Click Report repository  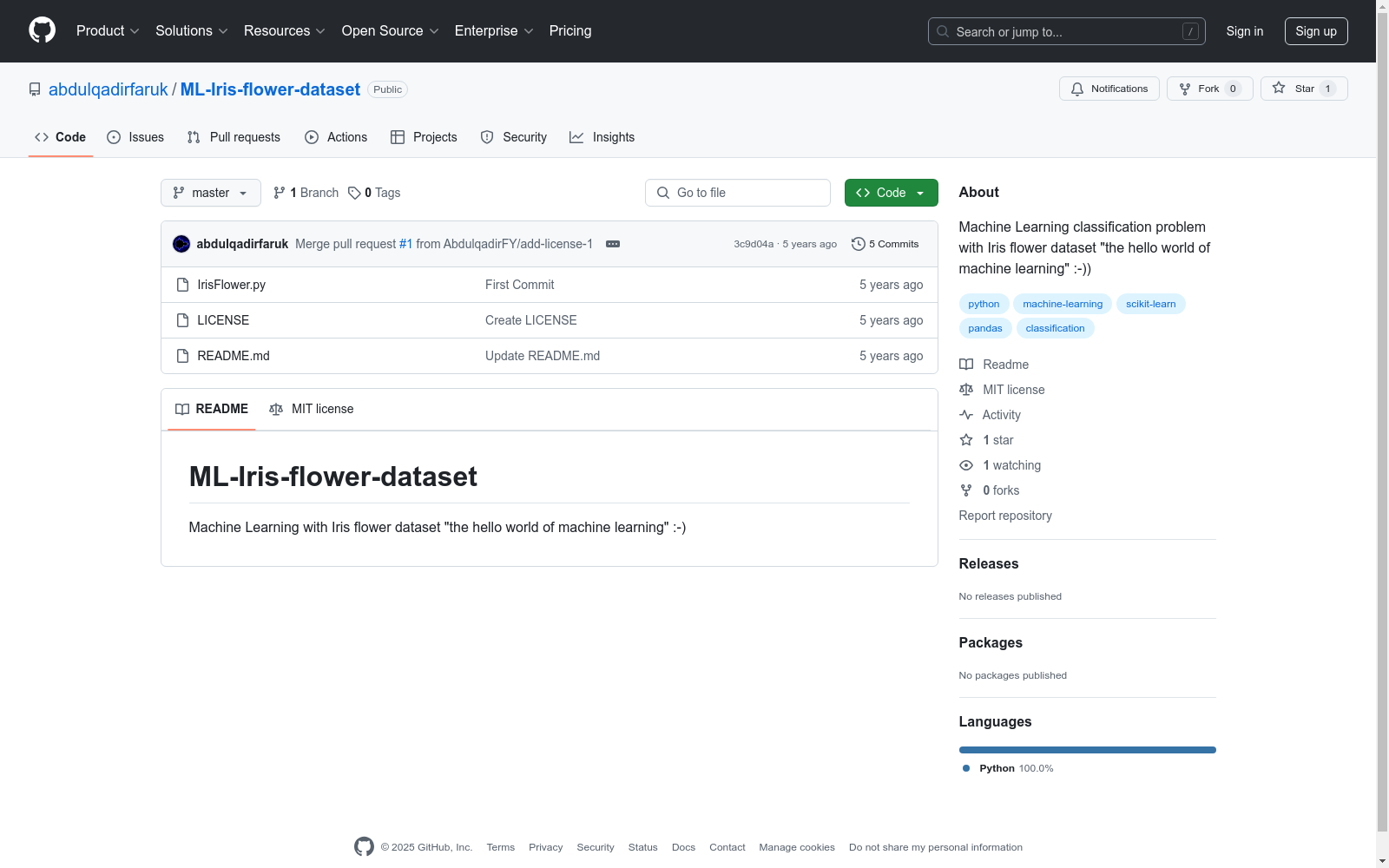point(1005,516)
